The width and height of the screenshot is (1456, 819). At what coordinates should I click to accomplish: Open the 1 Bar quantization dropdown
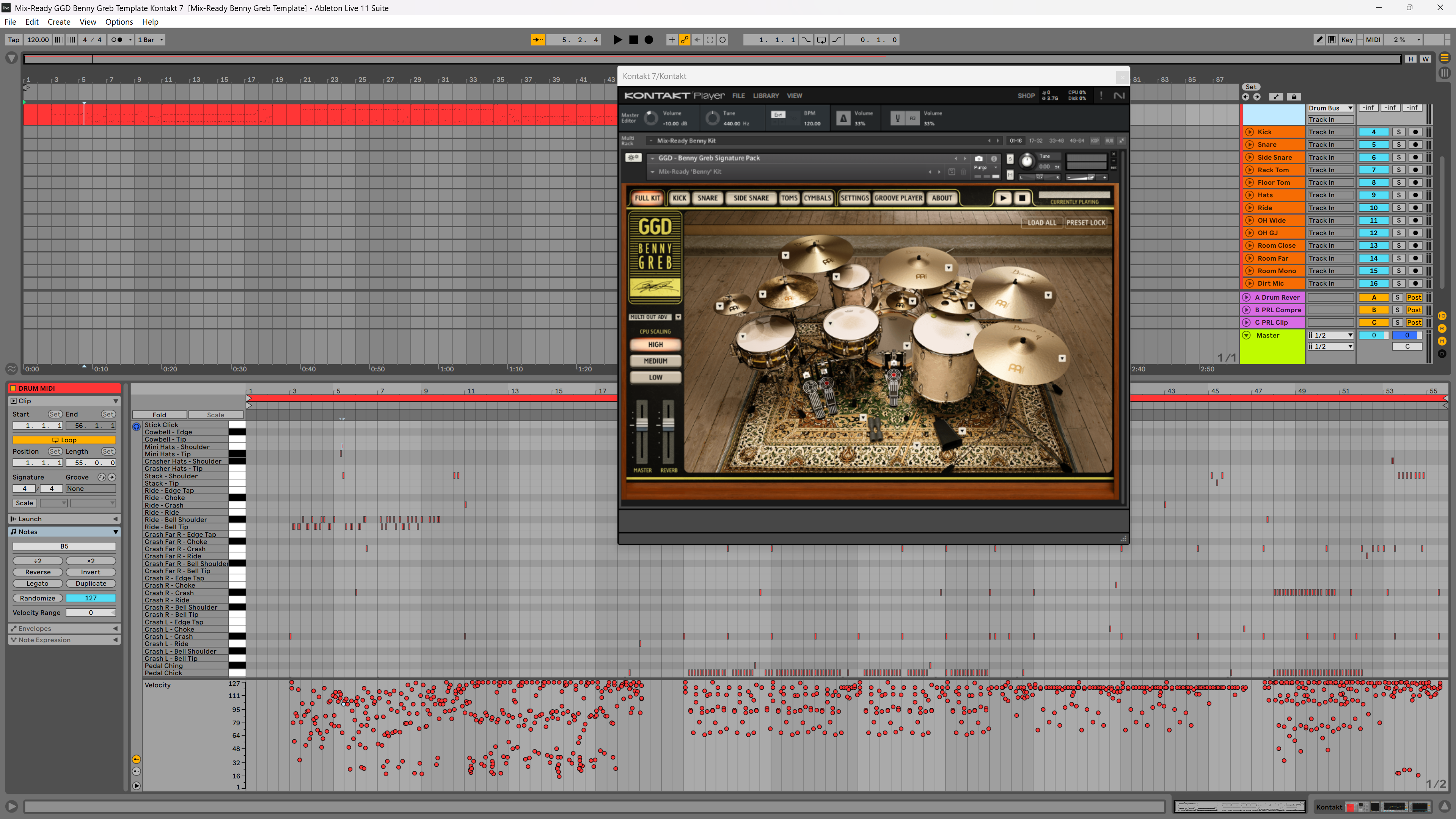point(150,39)
